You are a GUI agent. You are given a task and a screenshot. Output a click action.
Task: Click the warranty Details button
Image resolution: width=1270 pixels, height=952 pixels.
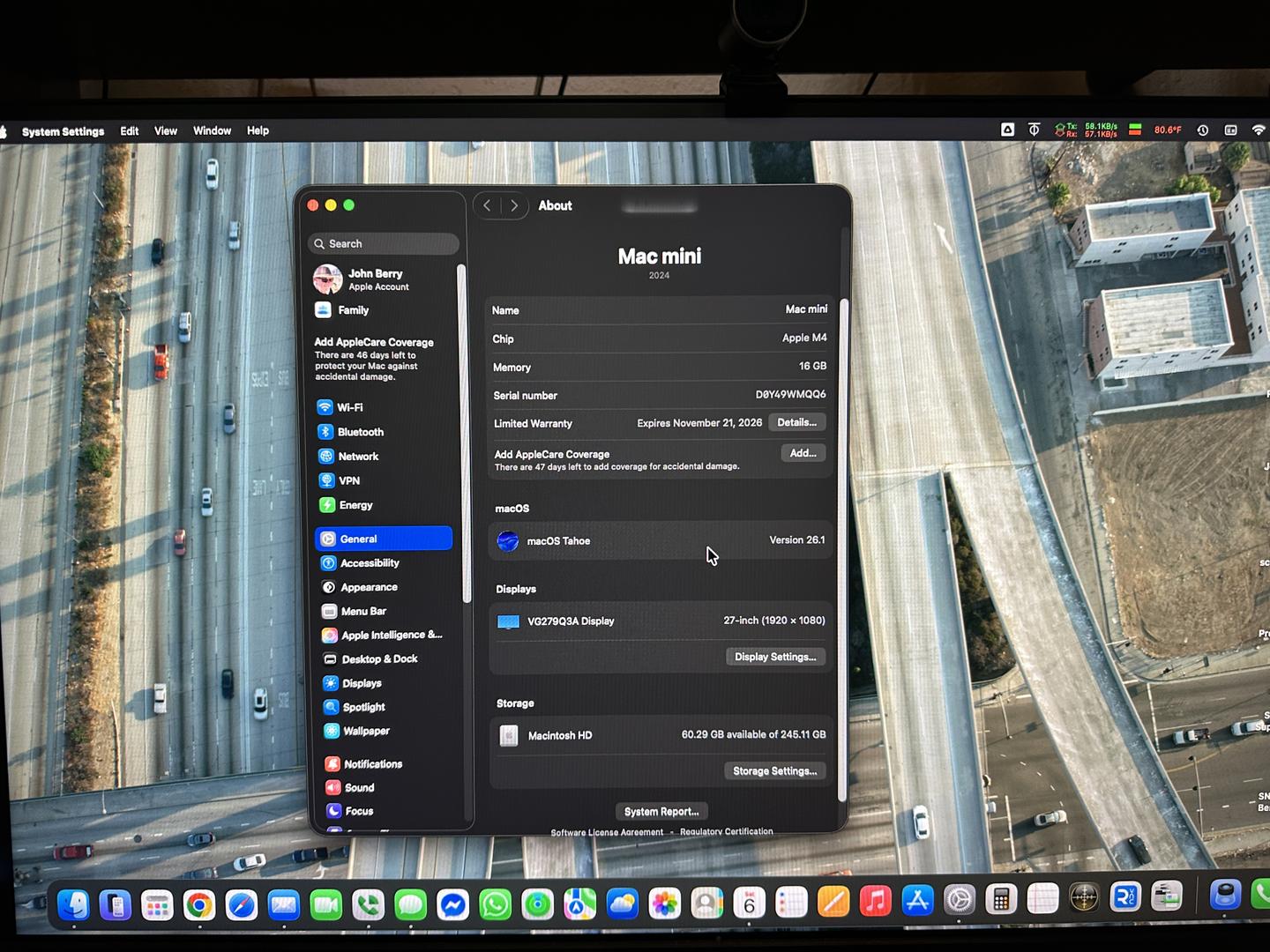pyautogui.click(x=796, y=422)
